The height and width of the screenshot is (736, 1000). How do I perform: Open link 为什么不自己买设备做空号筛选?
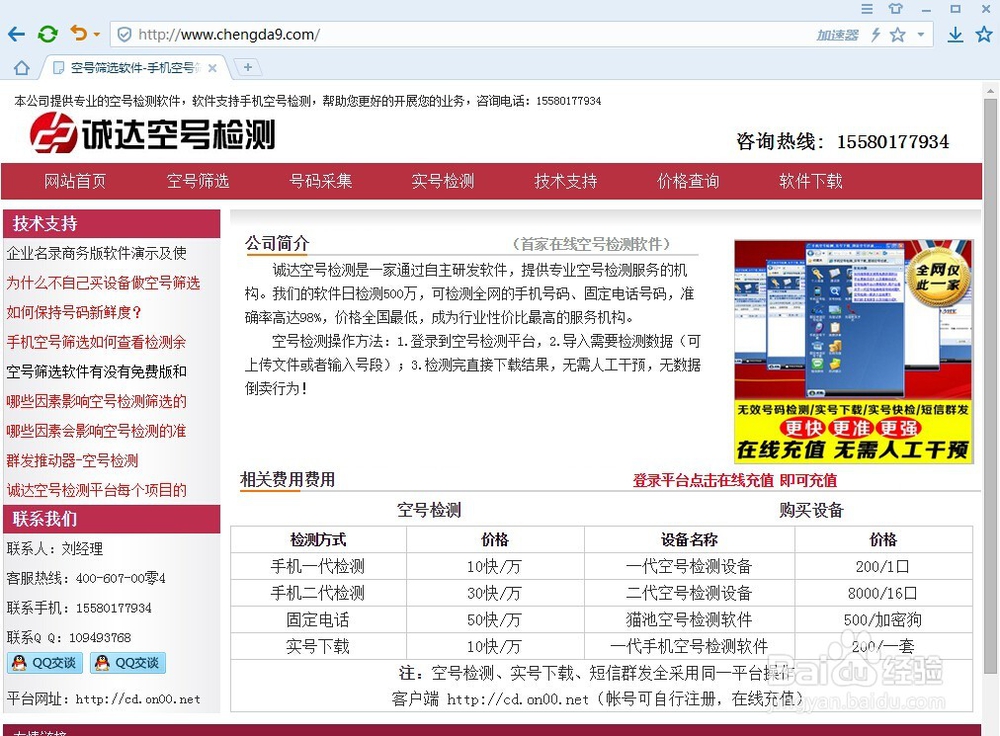[x=103, y=283]
